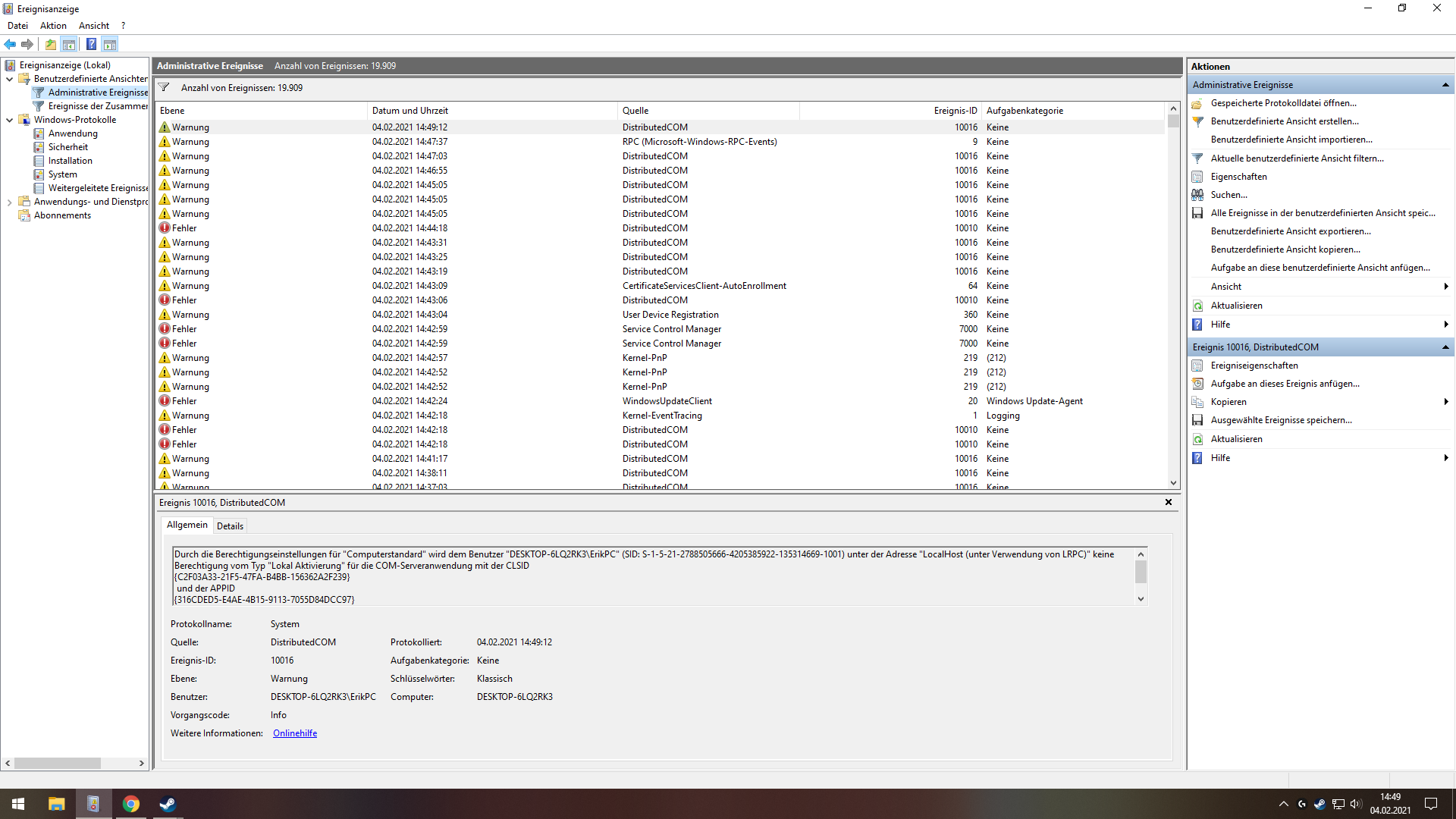Click Aktuelle benutzerdefinierte Ansicht filtern action

click(1297, 158)
